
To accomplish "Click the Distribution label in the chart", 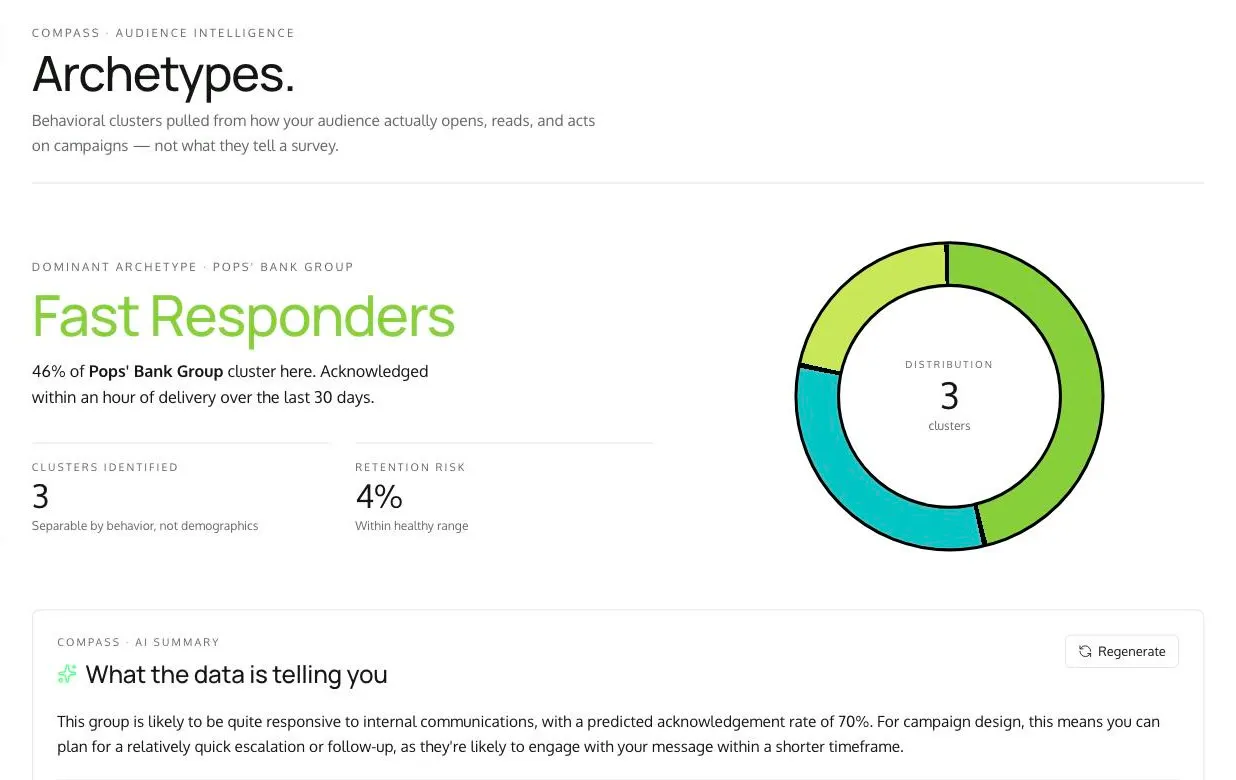I will [x=949, y=365].
